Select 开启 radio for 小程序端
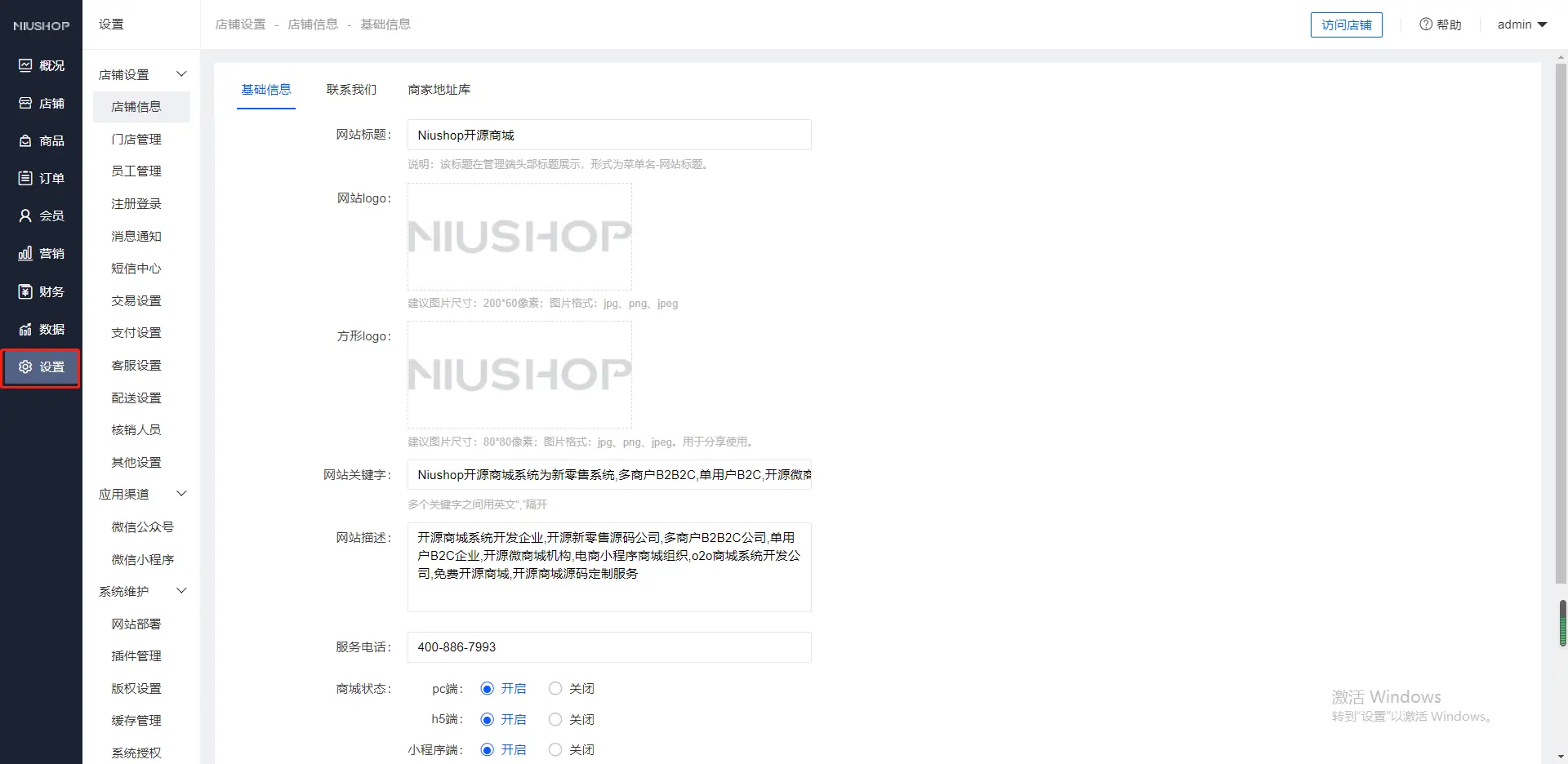The width and height of the screenshot is (1568, 764). tap(488, 749)
